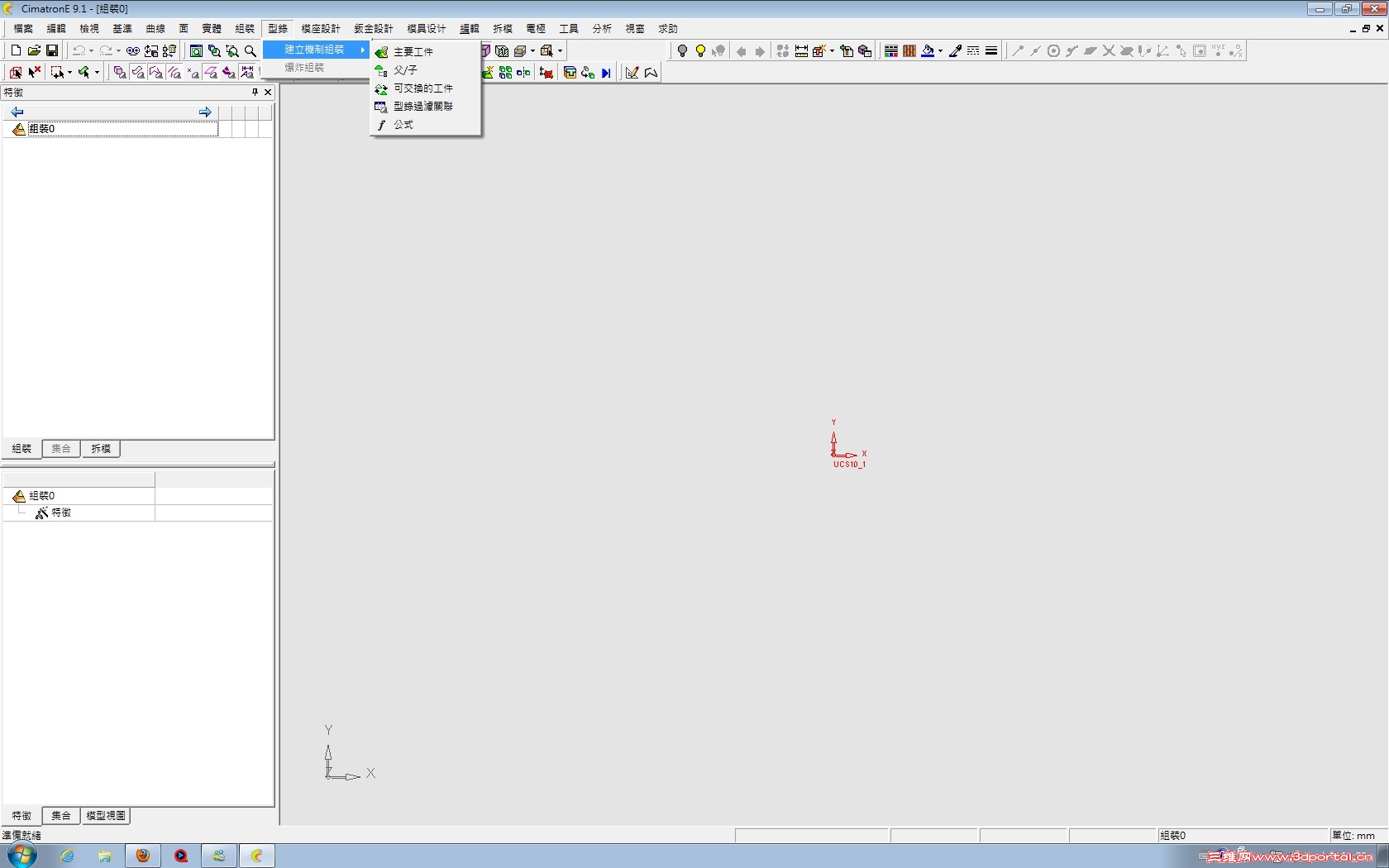Click the Undo arrow icon
The image size is (1389, 868).
(x=78, y=50)
